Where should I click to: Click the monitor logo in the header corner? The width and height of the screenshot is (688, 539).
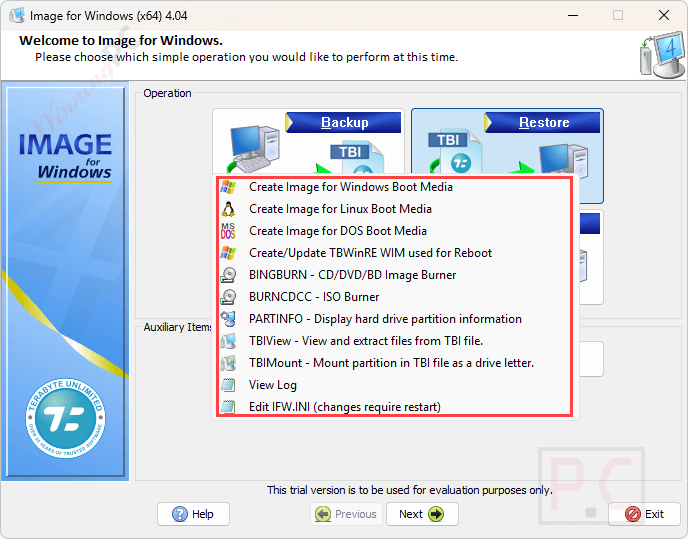[662, 54]
